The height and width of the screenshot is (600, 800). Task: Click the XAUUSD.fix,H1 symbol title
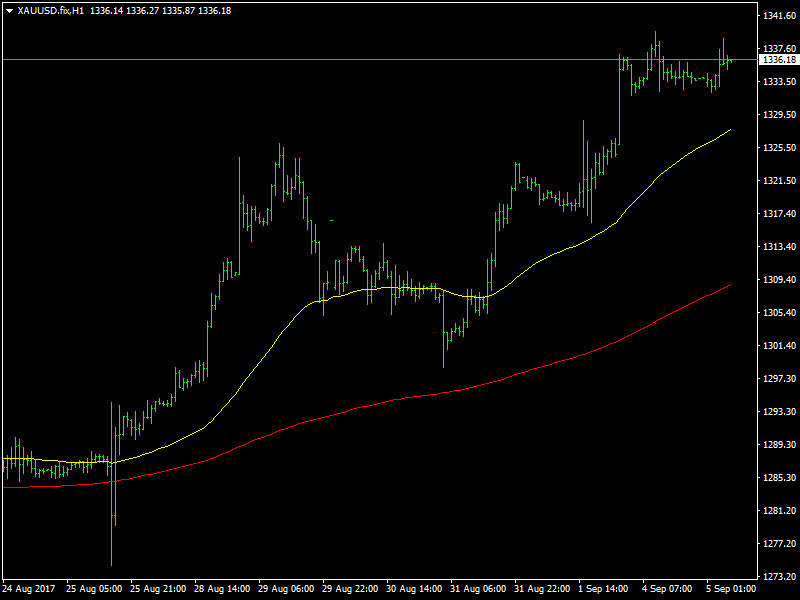tap(51, 11)
